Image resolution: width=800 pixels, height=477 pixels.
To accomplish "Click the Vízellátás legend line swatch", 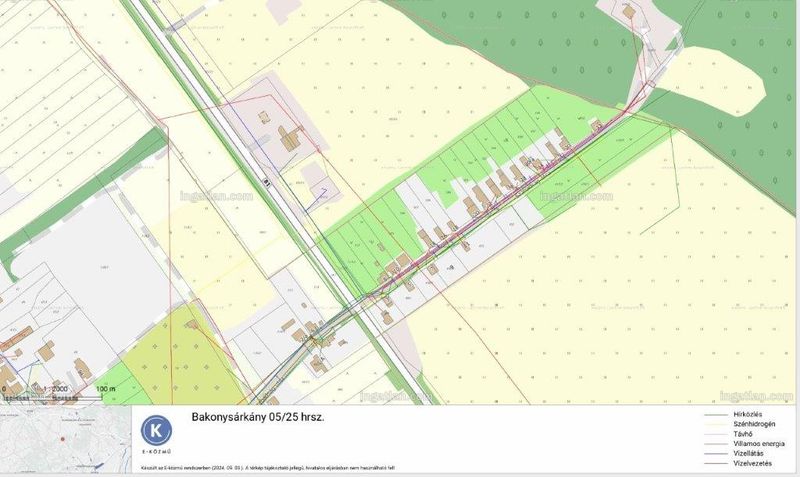I will pos(716,454).
